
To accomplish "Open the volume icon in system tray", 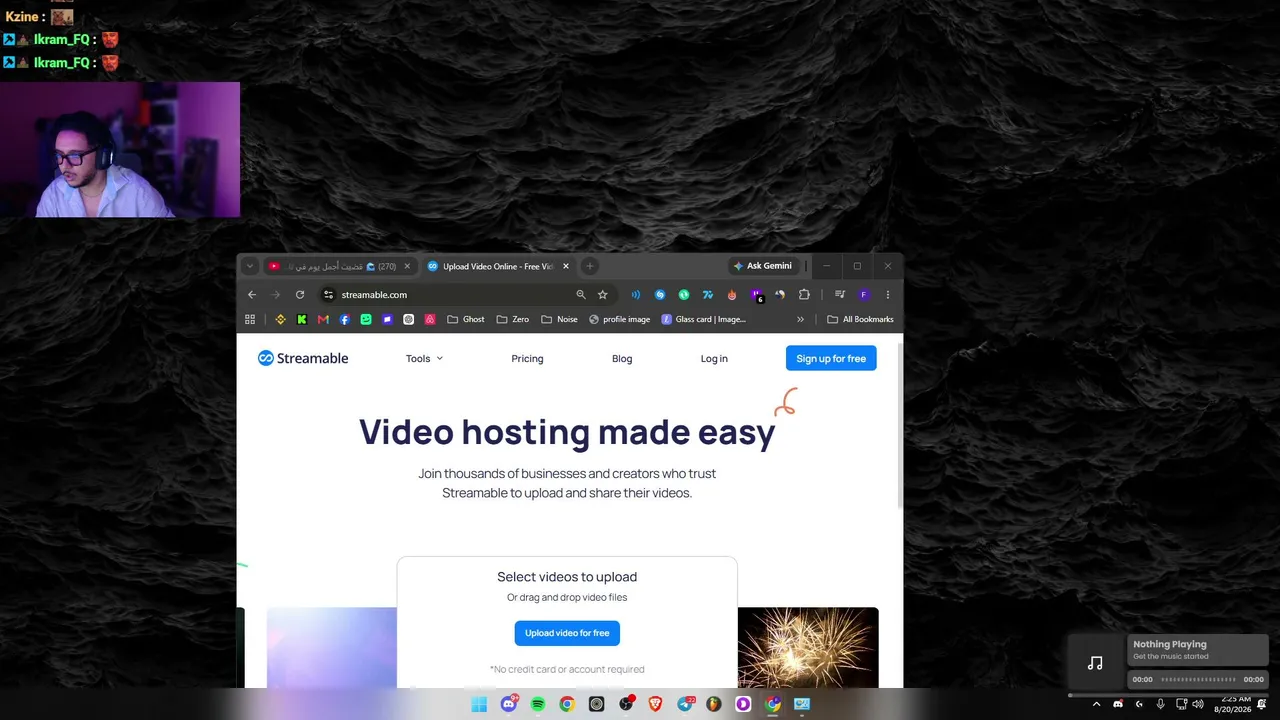I will click(1198, 704).
